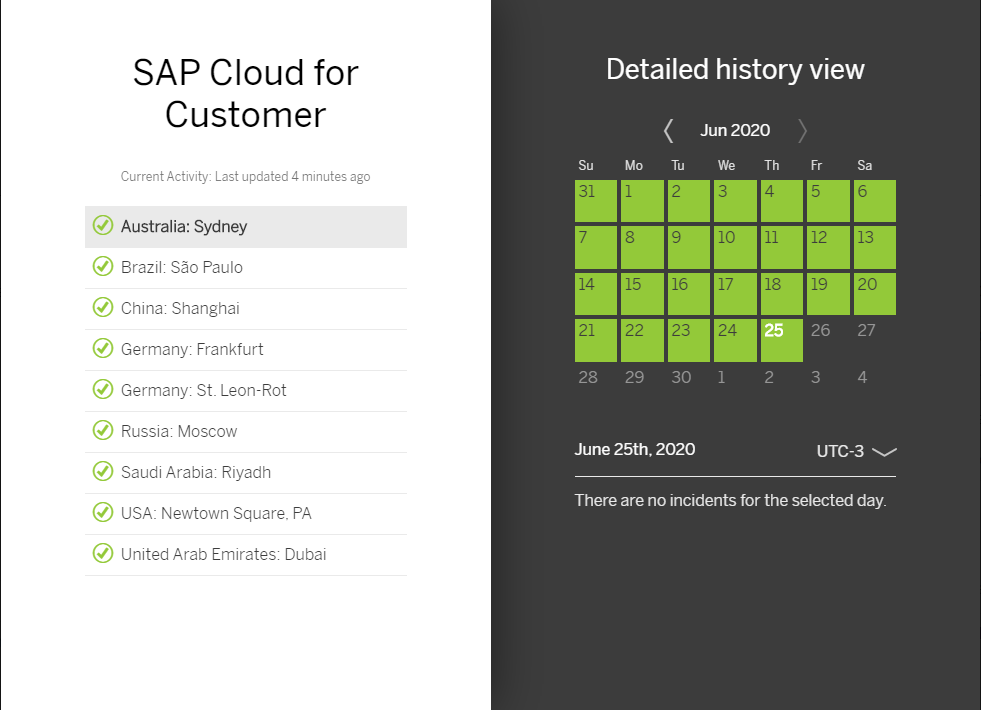Select the Saudi Arabia: Riyadh data center
Screen dimensions: 981x710
pos(246,473)
